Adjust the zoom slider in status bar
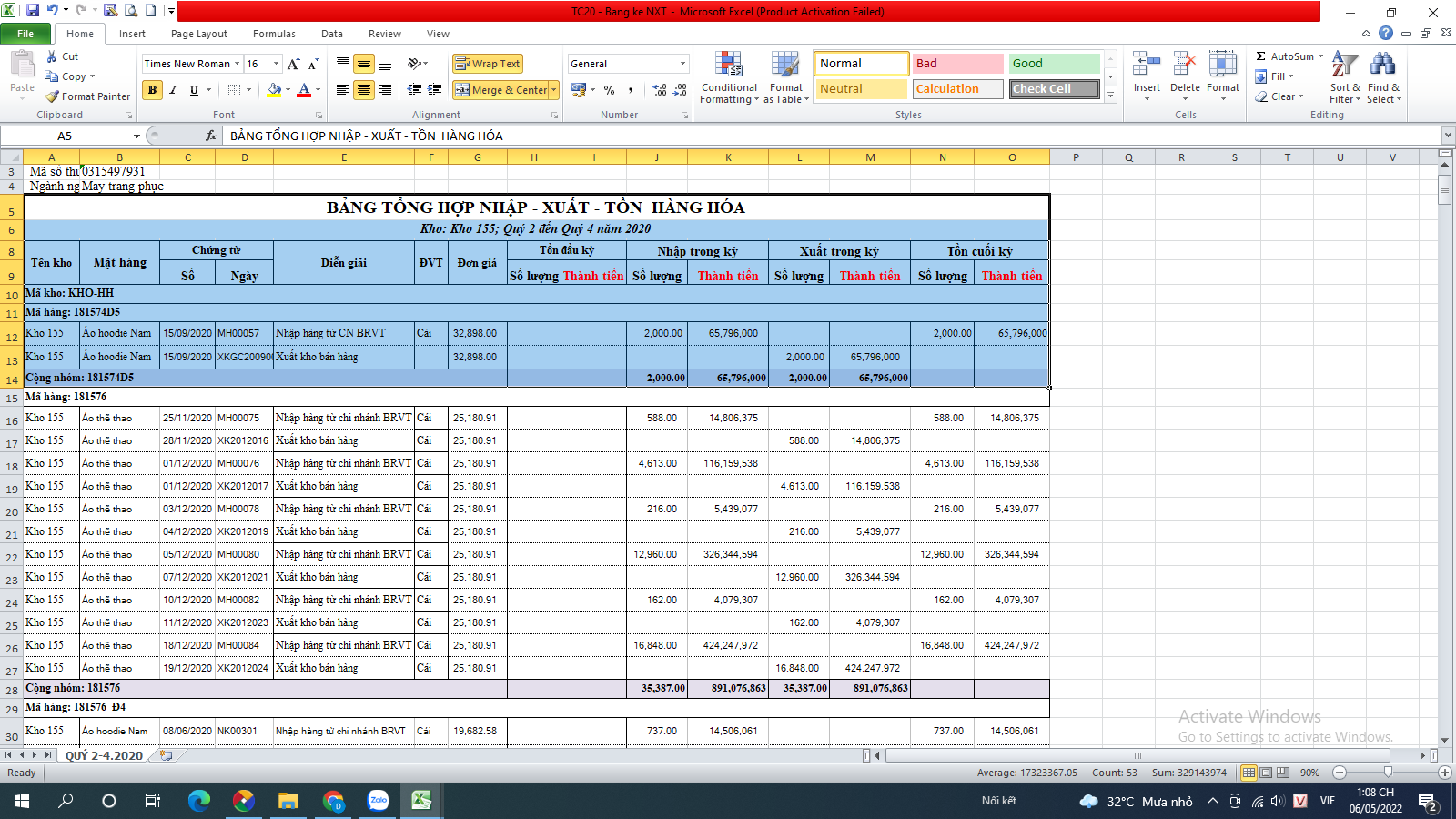The width and height of the screenshot is (1456, 819). click(1388, 773)
